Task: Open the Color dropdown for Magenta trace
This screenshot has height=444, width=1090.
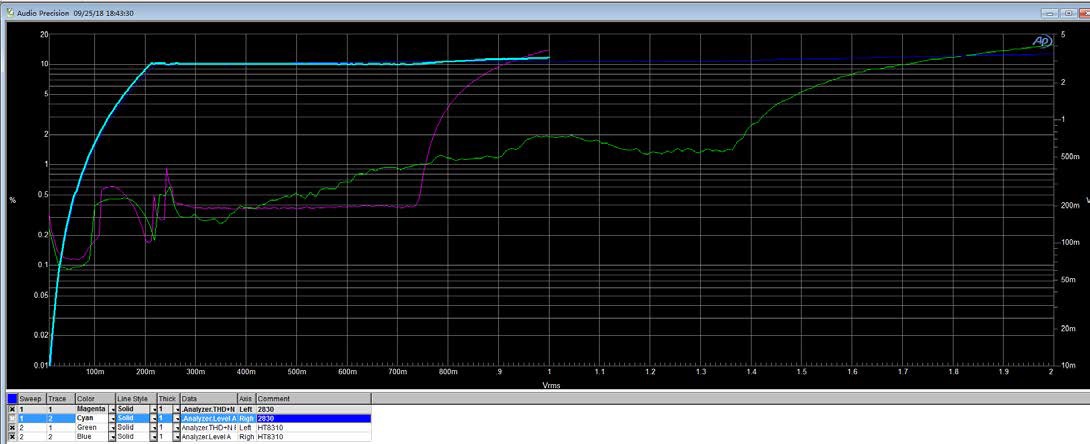Action: tap(112, 409)
